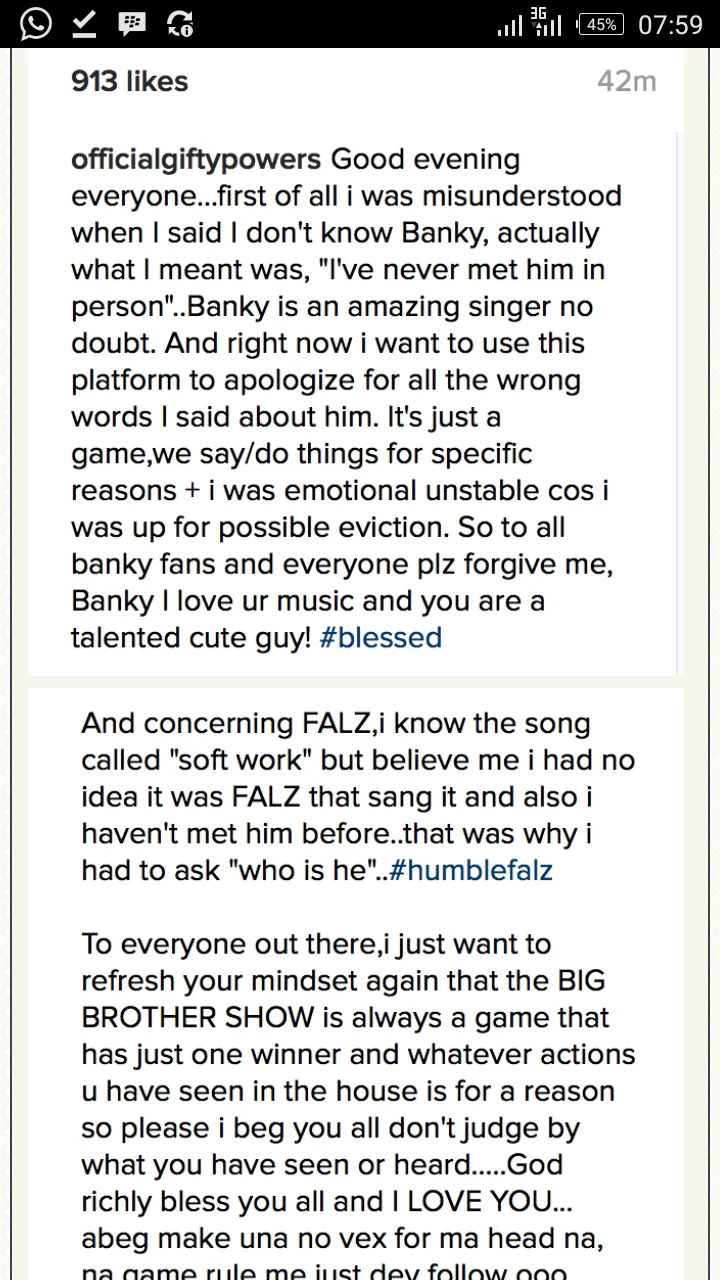Tap the 'talented cute guy!' caption line
Image resolution: width=720 pixels, height=1280 pixels.
[192, 637]
